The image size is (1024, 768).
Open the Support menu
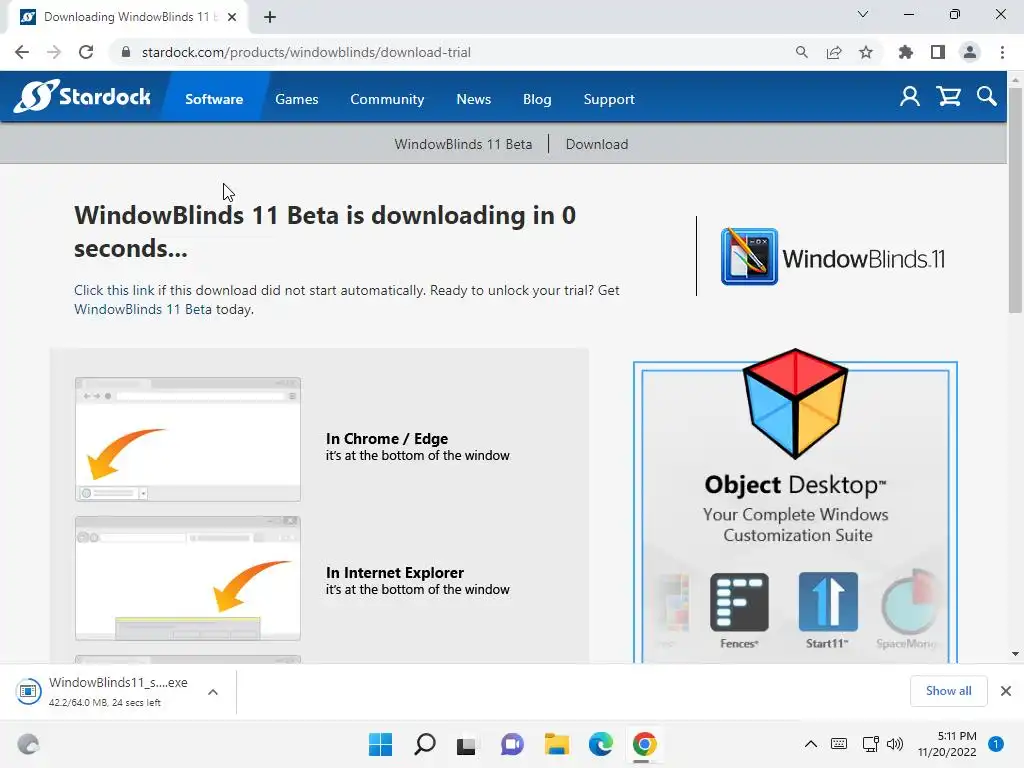(609, 99)
